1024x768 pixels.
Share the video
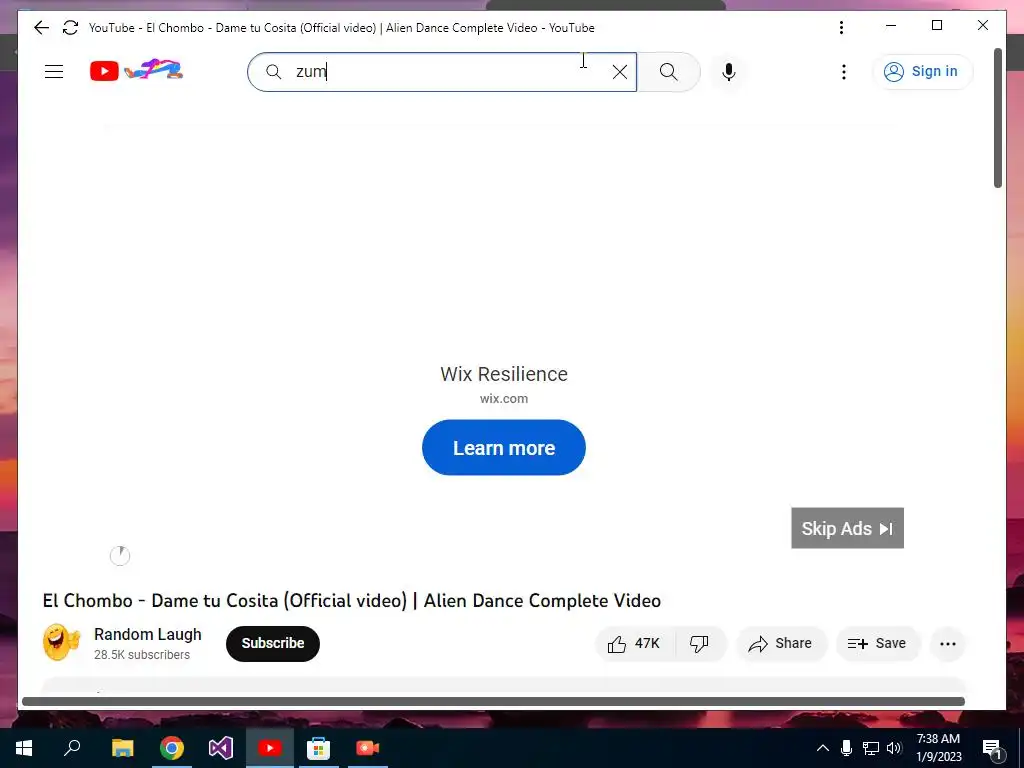(x=781, y=644)
